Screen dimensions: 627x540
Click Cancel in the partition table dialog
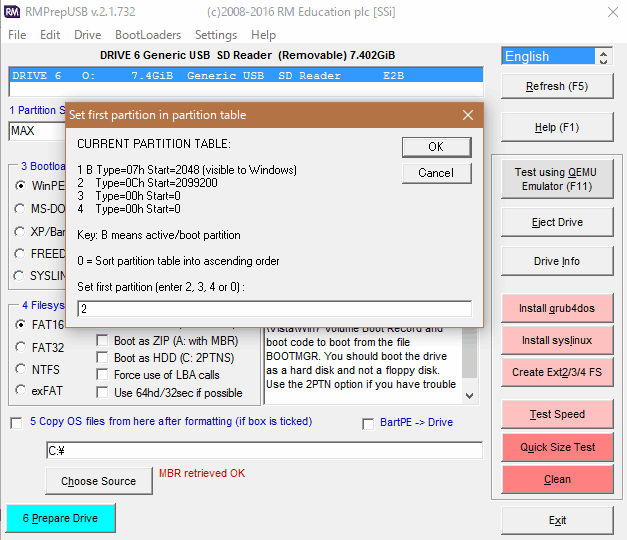click(436, 173)
